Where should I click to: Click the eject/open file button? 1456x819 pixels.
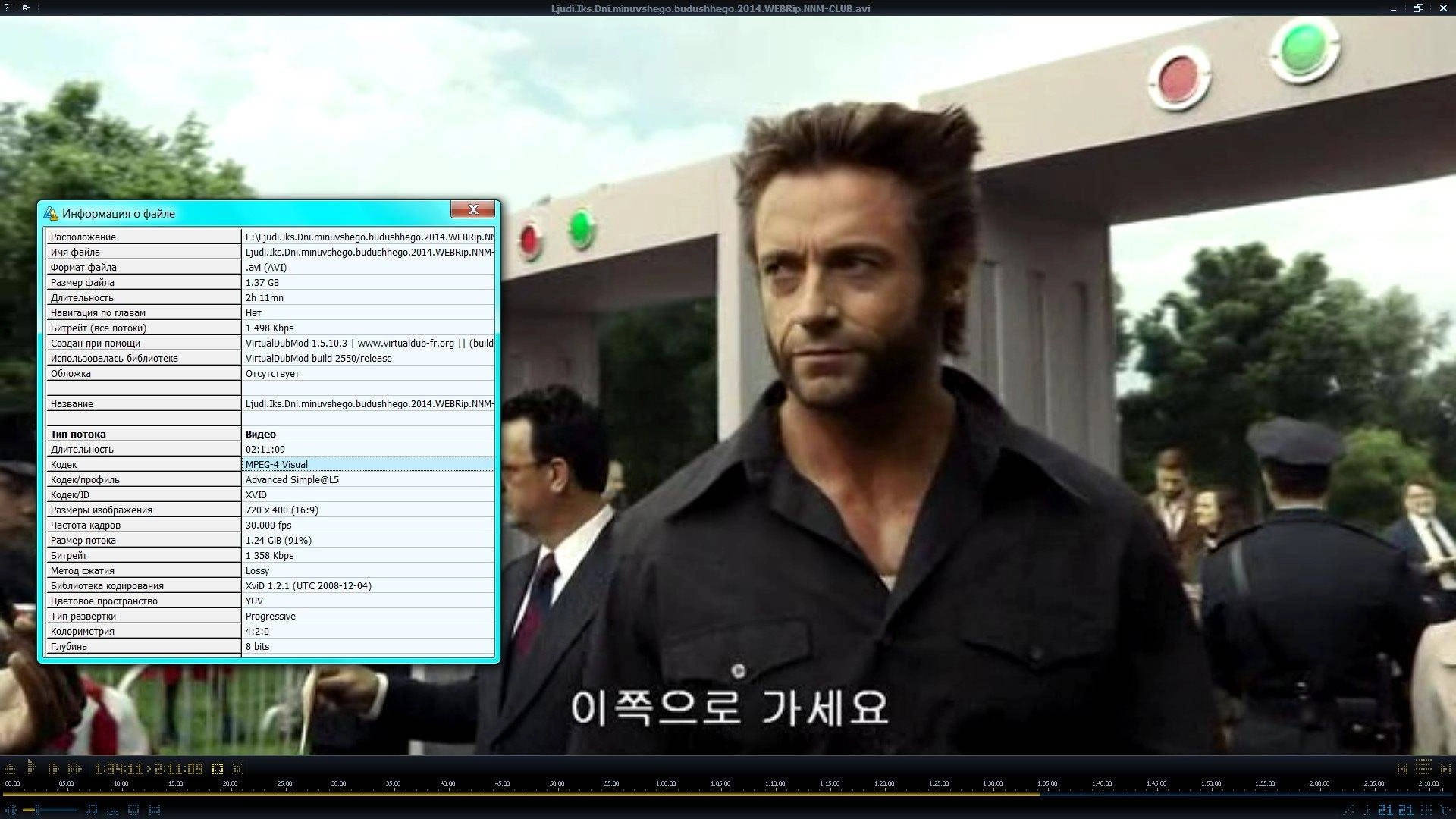point(10,769)
